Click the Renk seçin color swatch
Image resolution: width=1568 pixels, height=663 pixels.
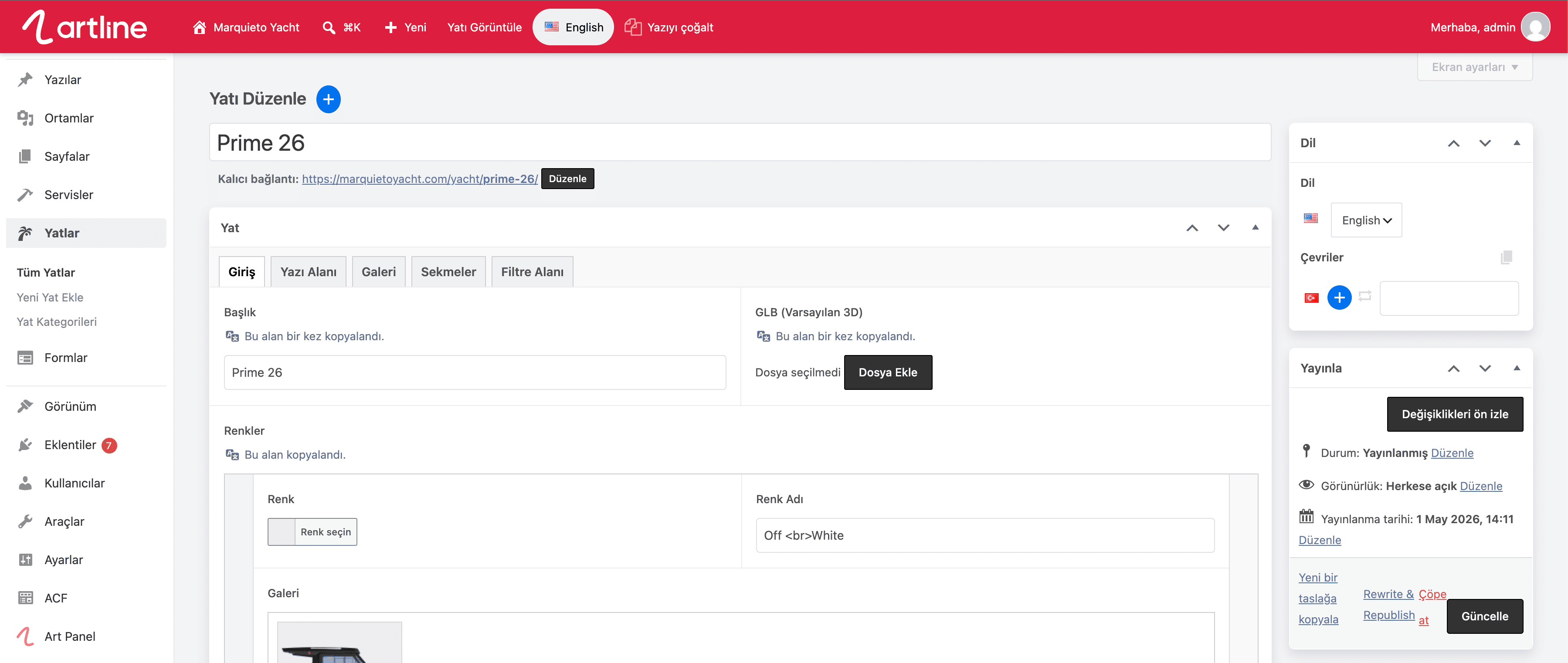312,531
